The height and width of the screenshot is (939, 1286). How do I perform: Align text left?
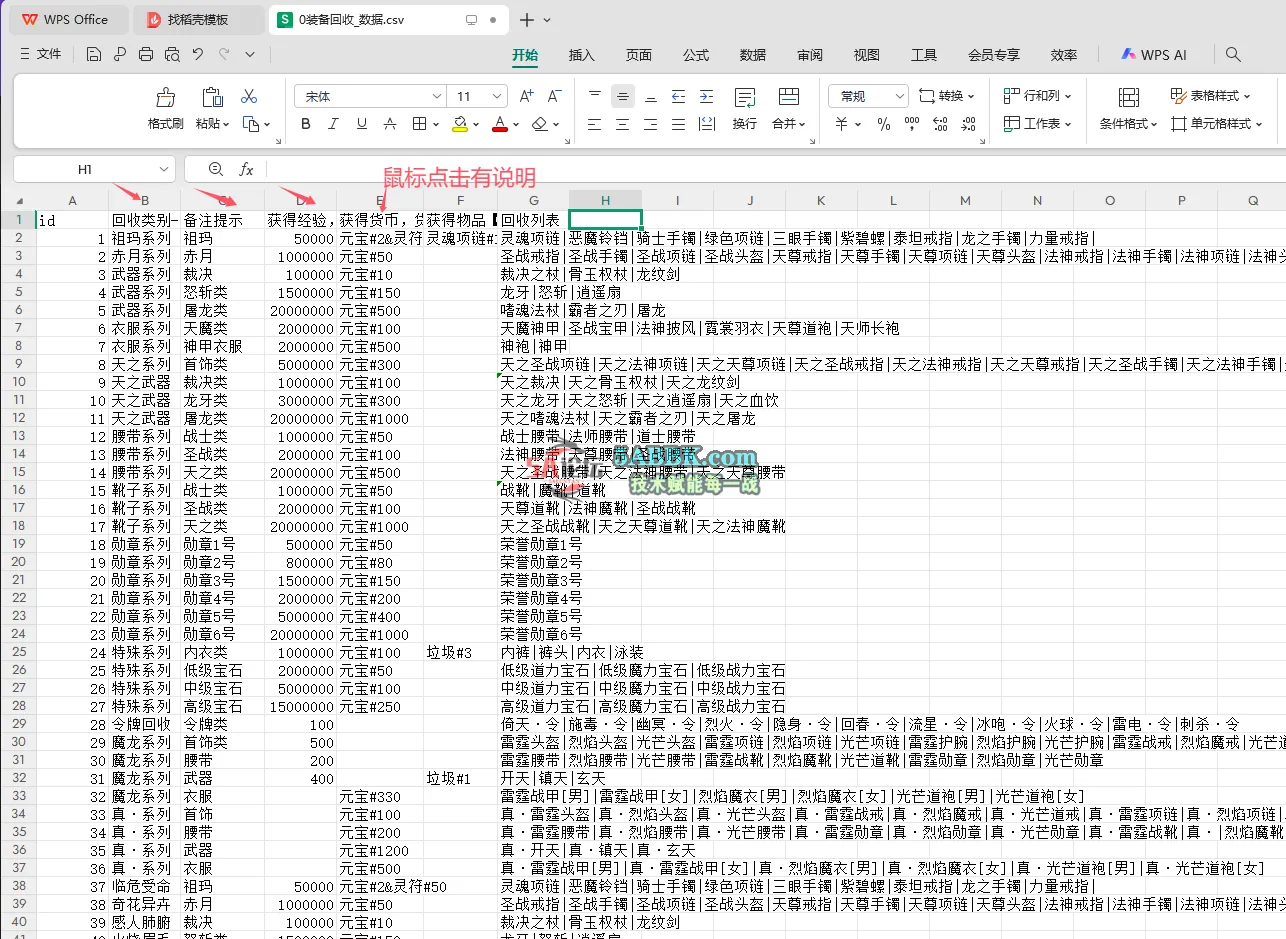[595, 124]
